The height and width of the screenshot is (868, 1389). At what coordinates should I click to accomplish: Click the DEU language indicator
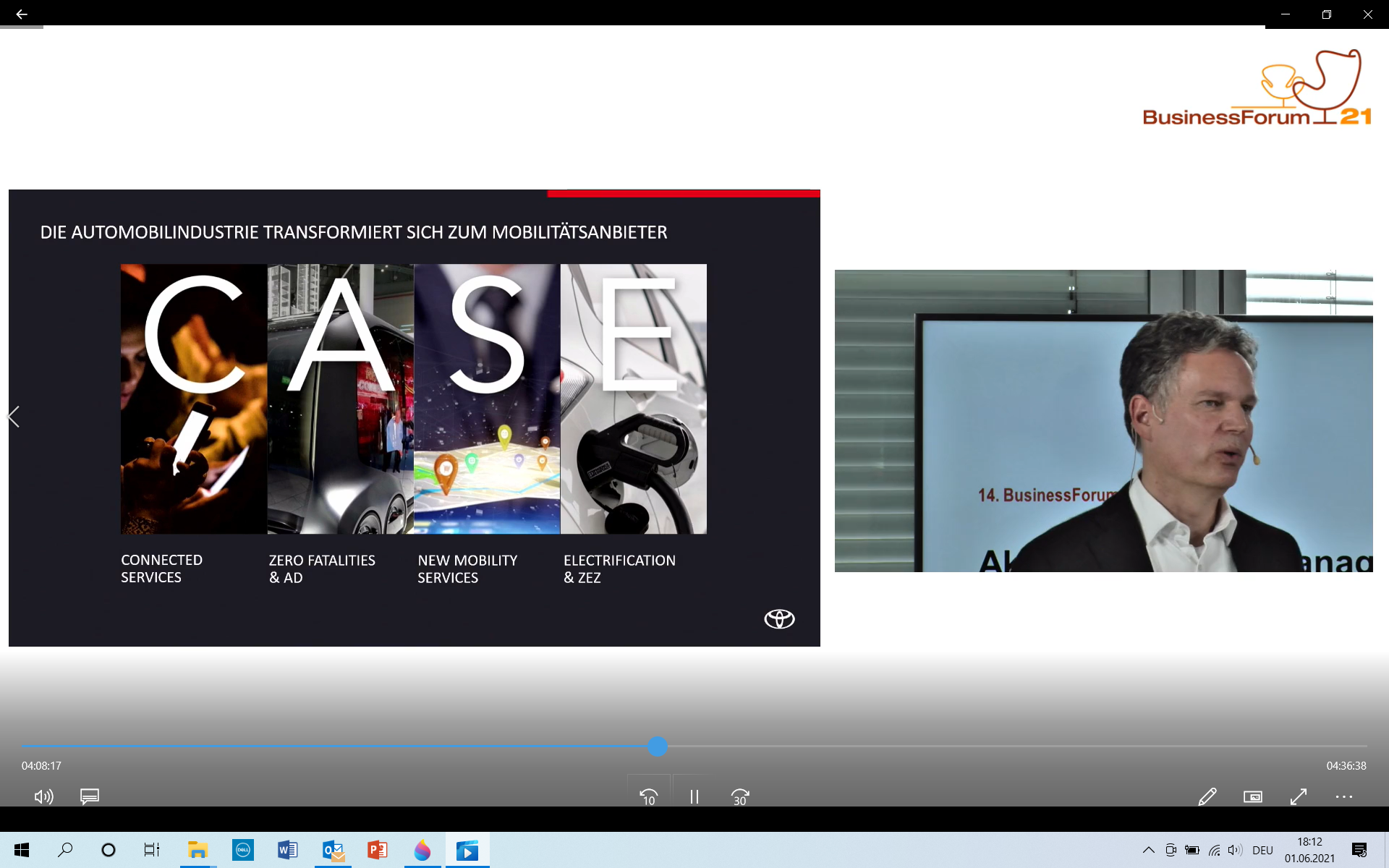[1262, 850]
